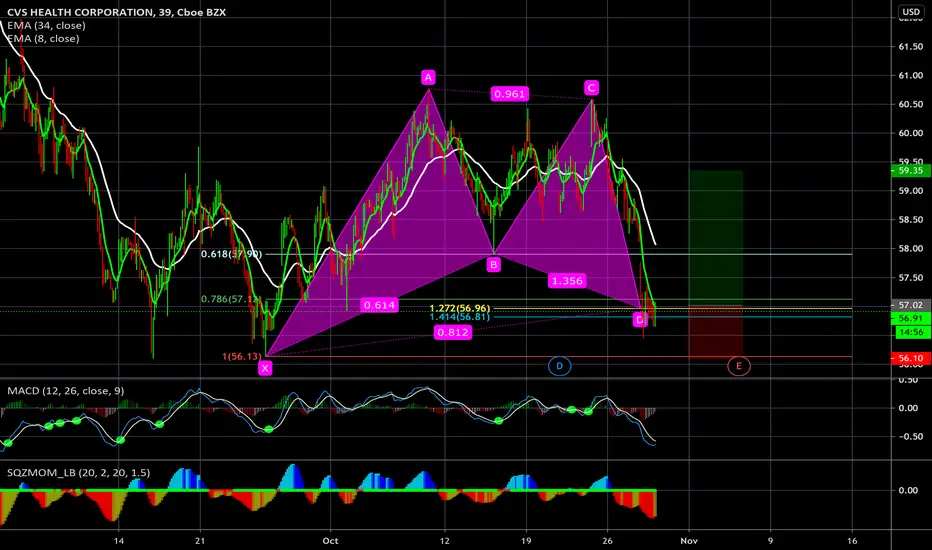
Task: Click the 14 date on time axis
Action: click(119, 540)
